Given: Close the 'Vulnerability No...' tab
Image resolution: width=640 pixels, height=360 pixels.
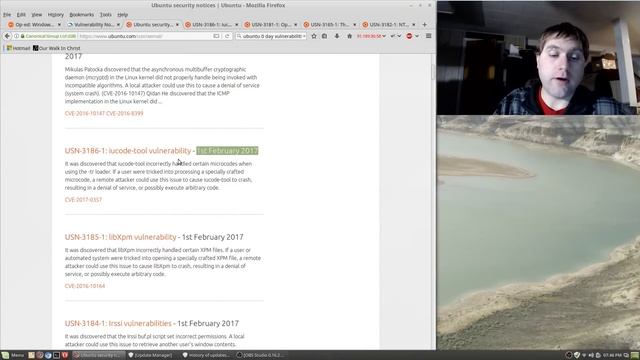Looking at the screenshot, I should (x=118, y=24).
